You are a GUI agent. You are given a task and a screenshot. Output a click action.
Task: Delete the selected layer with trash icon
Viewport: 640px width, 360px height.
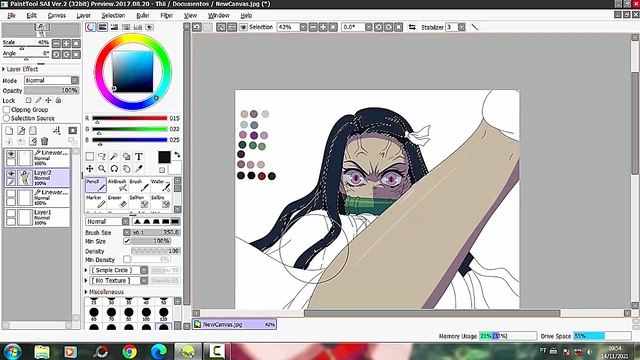click(x=44, y=141)
